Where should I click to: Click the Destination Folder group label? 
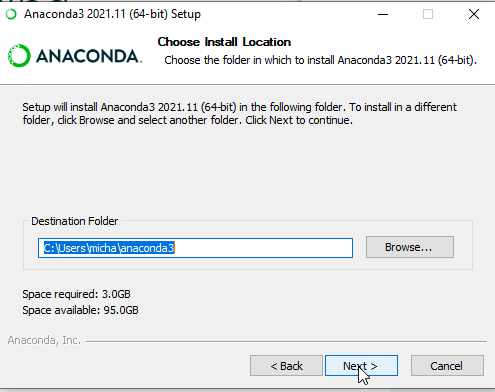(74, 221)
